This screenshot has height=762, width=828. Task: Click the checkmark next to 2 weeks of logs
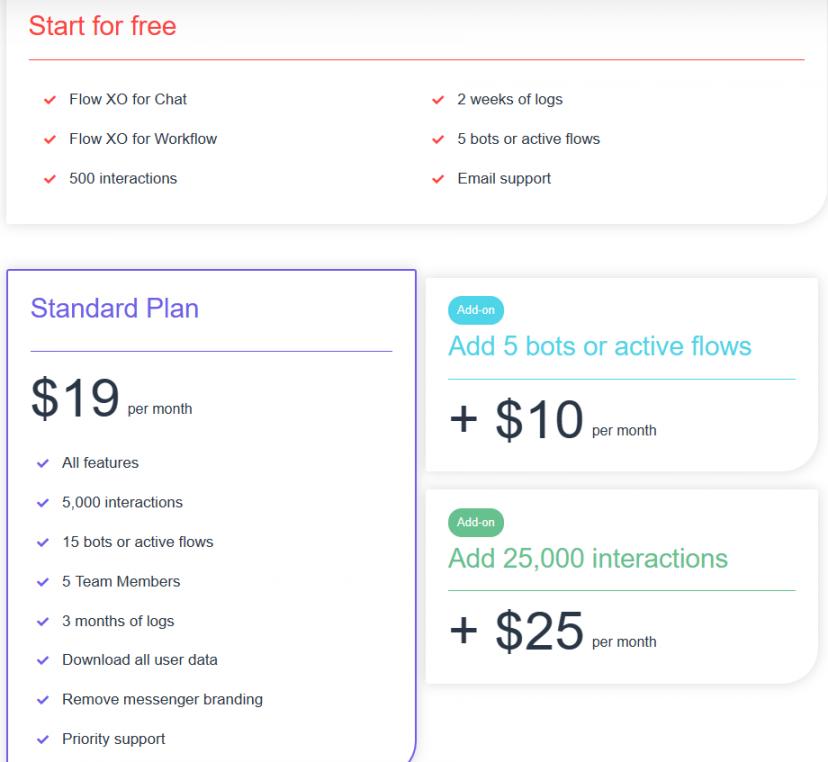pos(438,100)
